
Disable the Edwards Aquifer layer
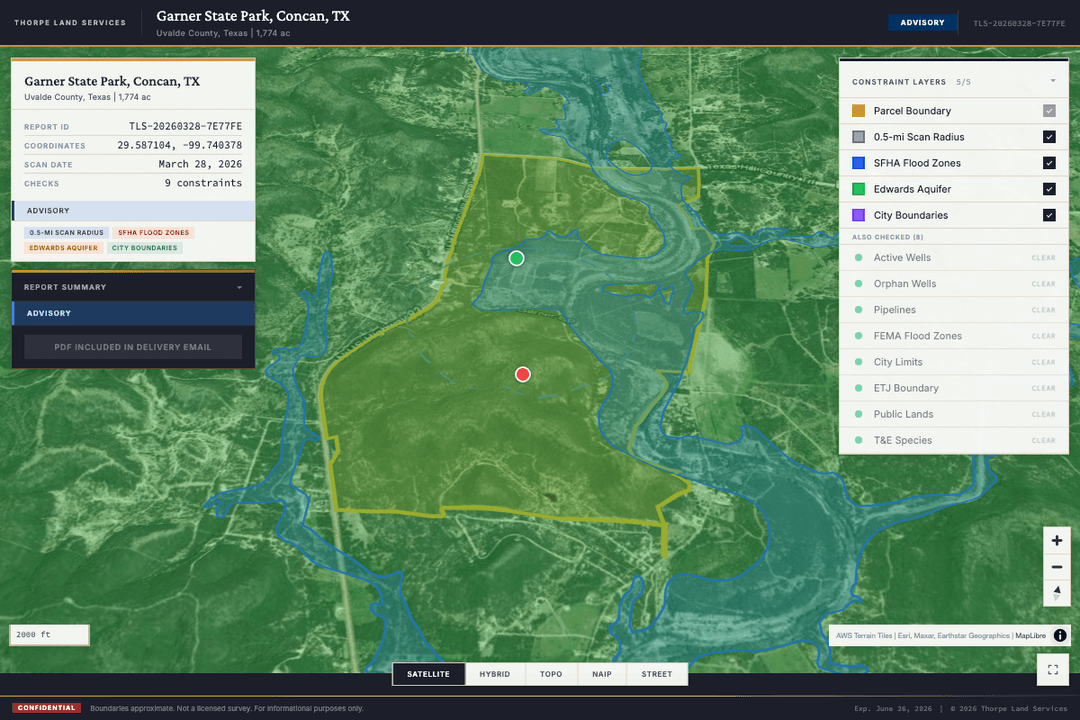tap(1049, 189)
